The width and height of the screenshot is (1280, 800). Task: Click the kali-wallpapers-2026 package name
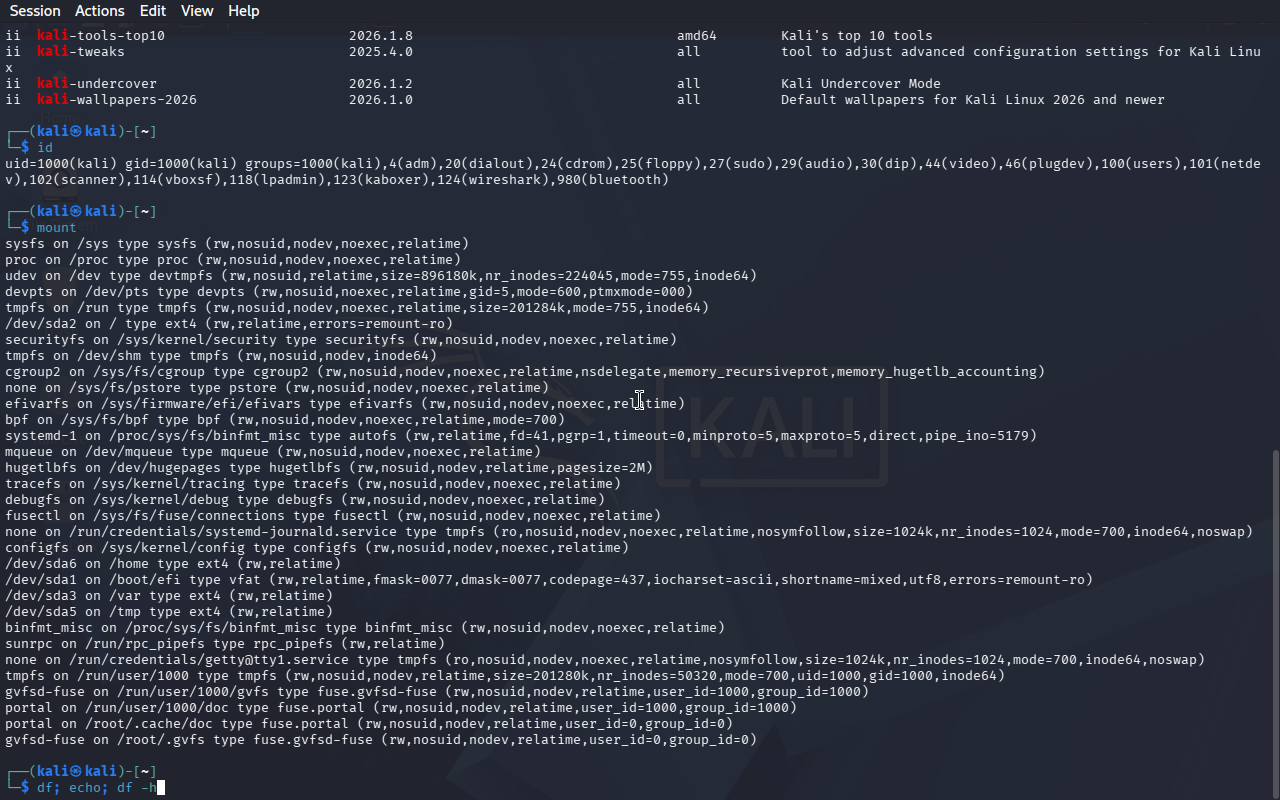pos(117,100)
